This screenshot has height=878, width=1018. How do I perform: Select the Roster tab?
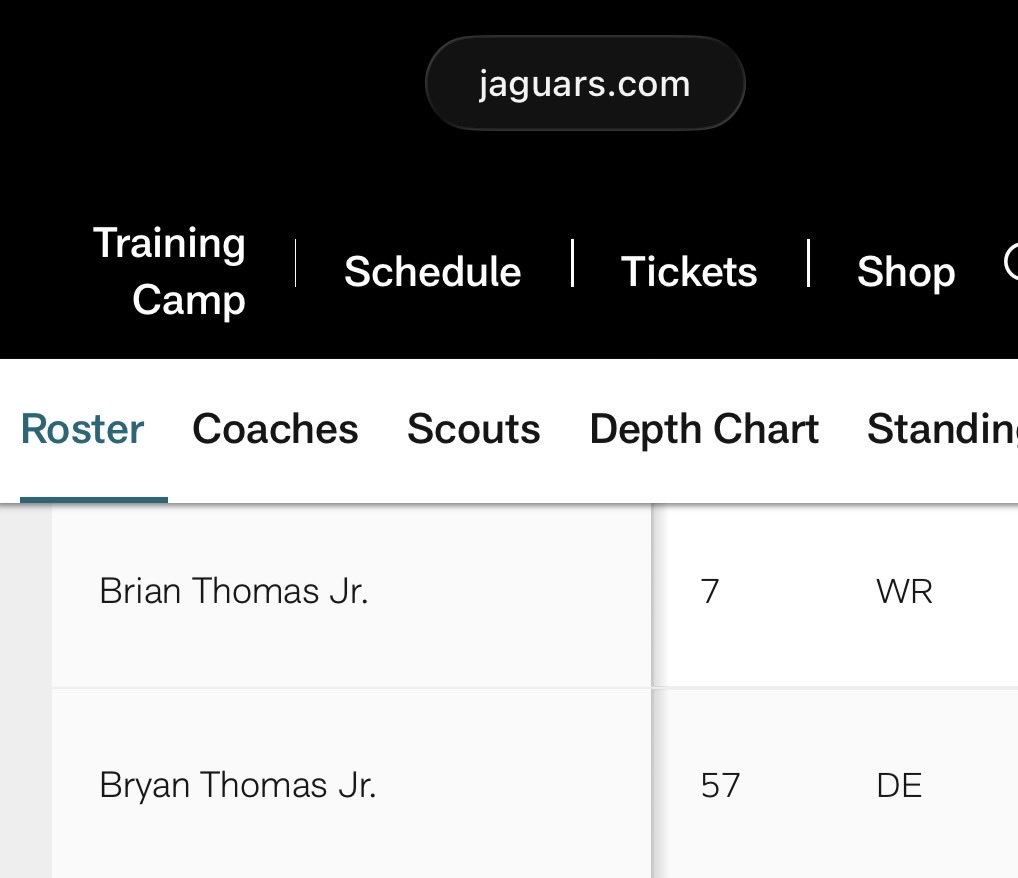[x=82, y=429]
